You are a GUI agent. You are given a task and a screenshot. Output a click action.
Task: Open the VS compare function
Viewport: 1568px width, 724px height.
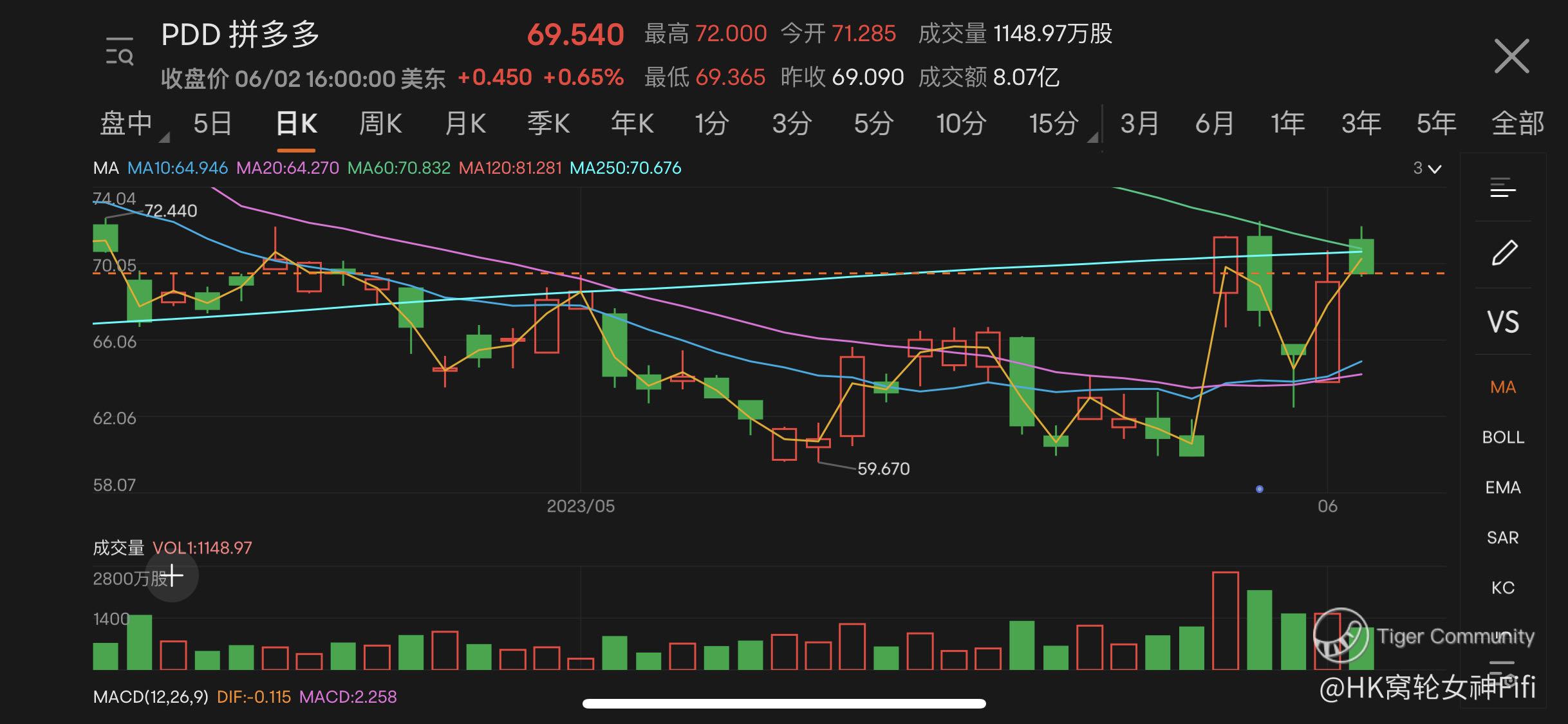1503,322
